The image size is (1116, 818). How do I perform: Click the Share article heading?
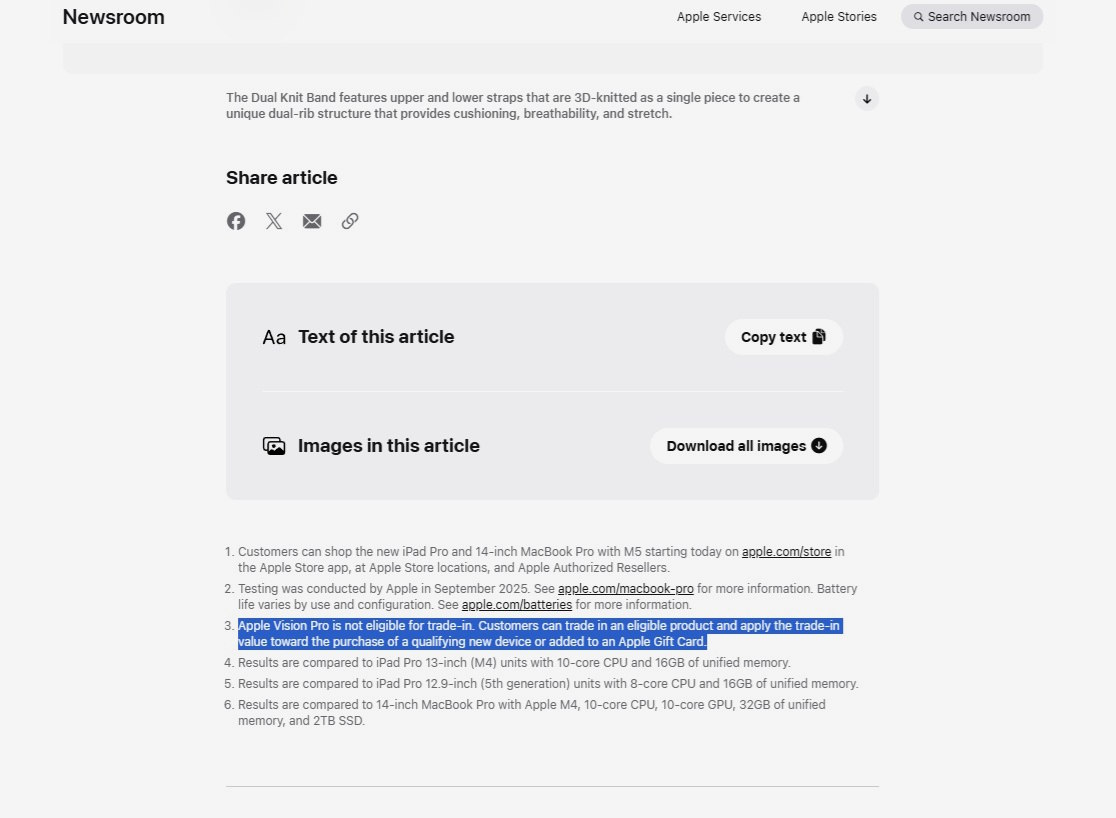click(x=281, y=178)
